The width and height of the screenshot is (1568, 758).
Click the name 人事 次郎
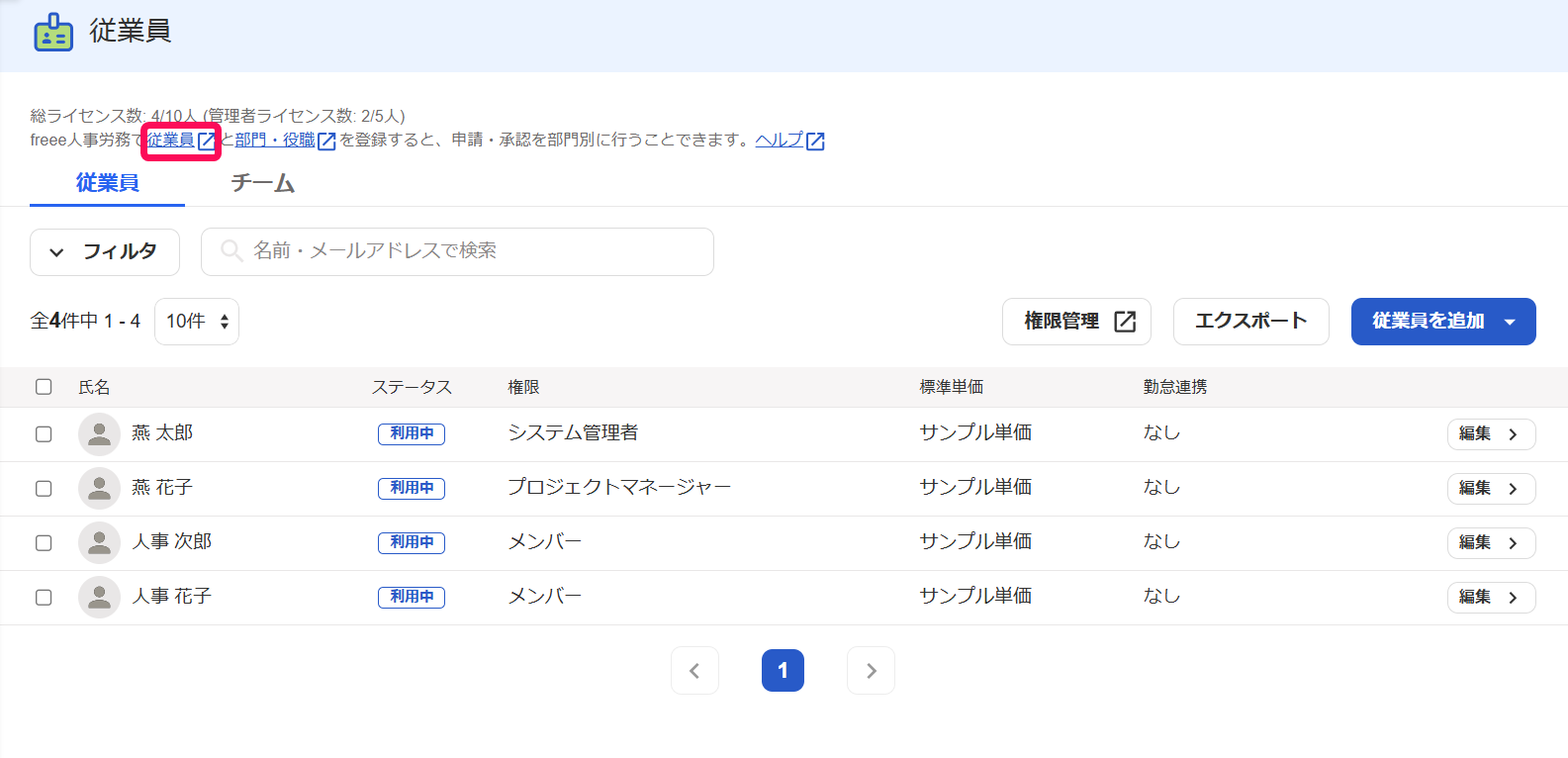point(172,542)
